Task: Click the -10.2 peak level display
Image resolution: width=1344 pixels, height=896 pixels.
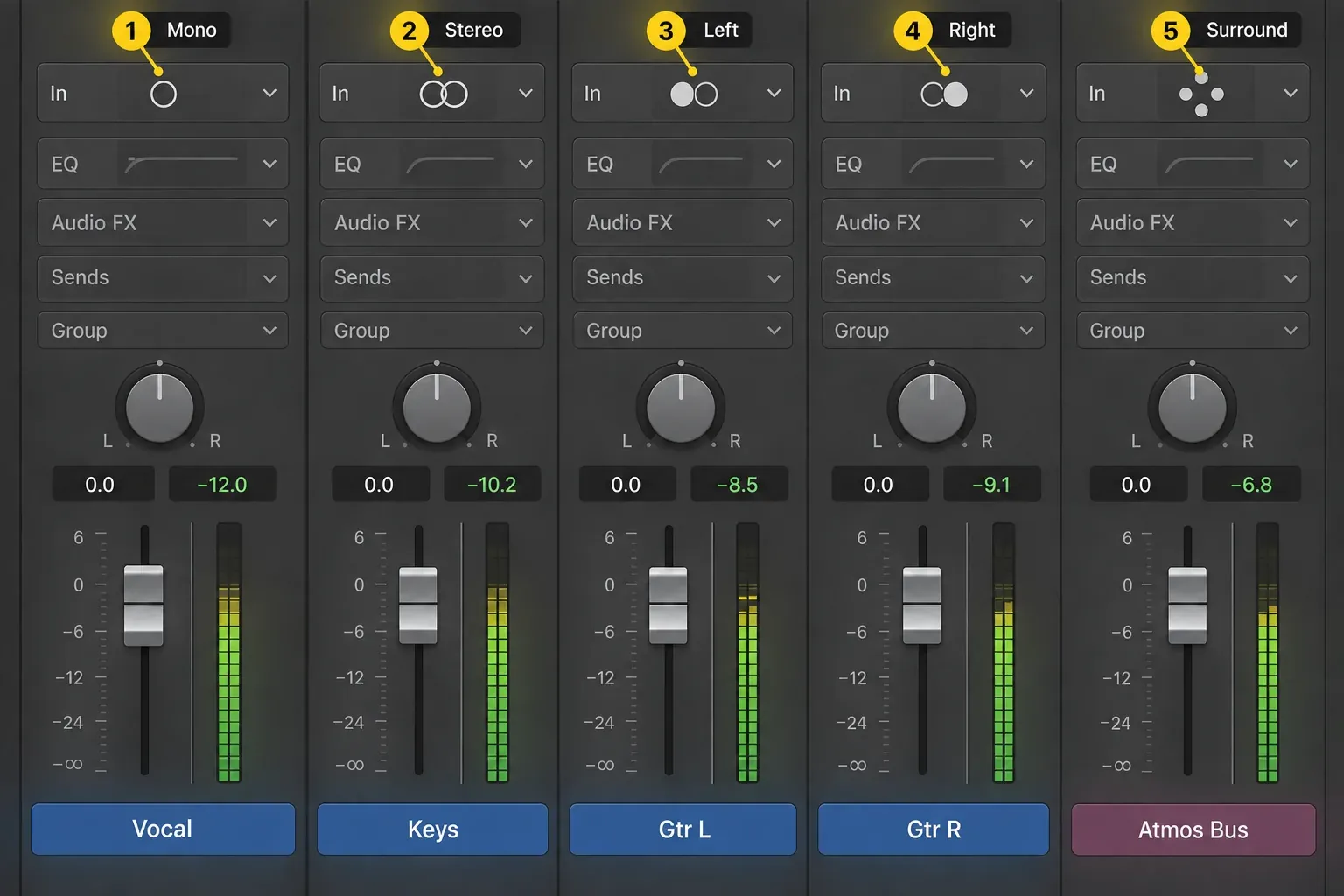Action: [492, 484]
